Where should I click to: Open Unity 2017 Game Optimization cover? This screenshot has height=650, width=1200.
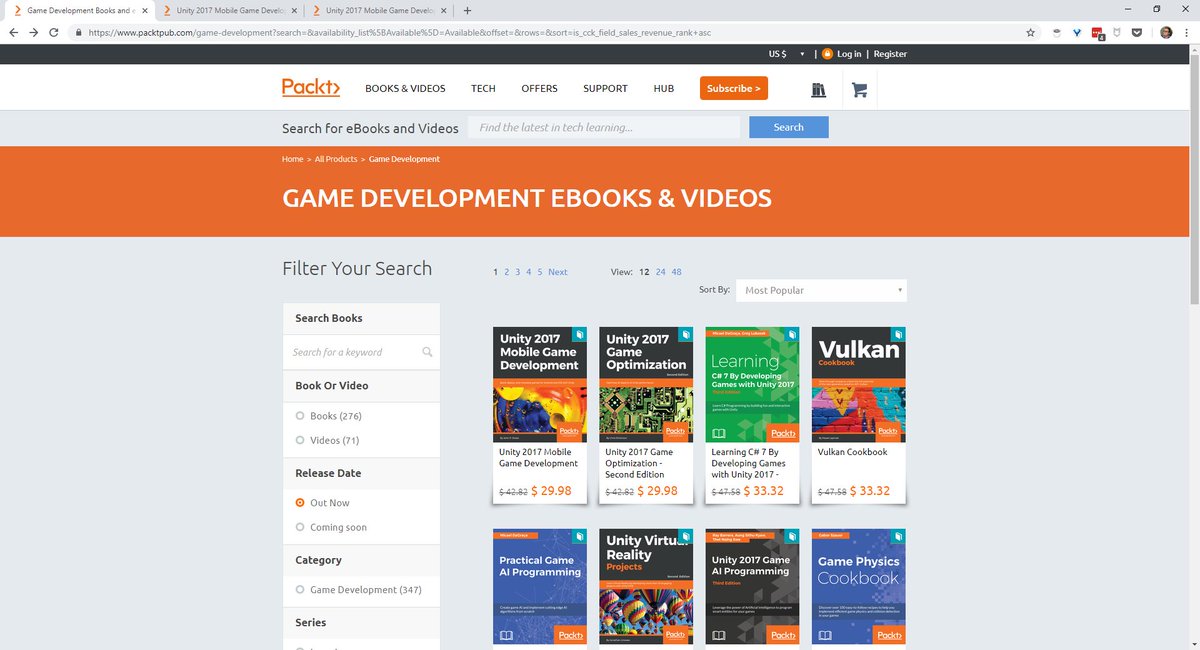(x=646, y=384)
